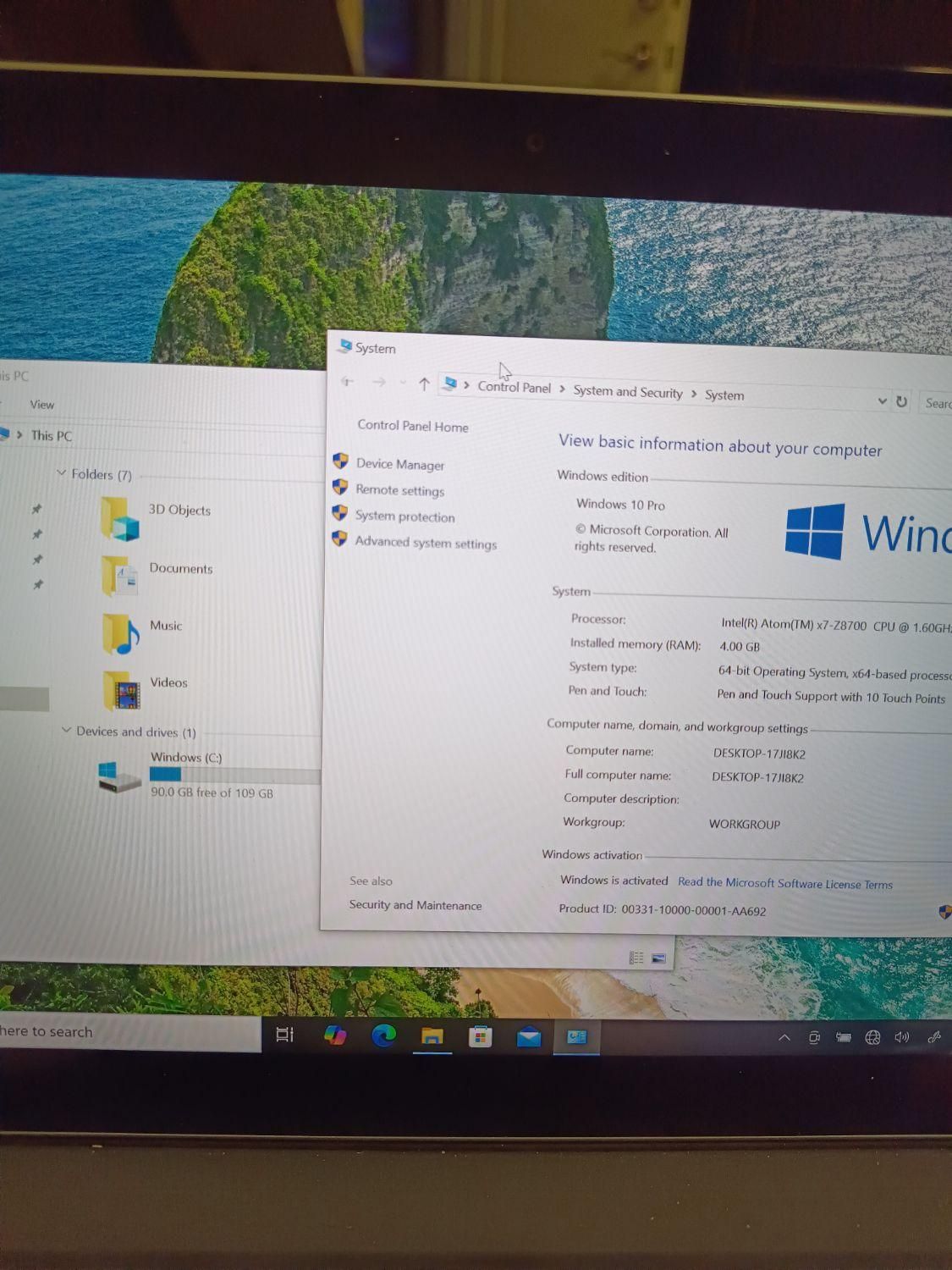Screen dimensions: 952x1270
Task: Click the computer icon in address bar
Action: pyautogui.click(x=450, y=384)
